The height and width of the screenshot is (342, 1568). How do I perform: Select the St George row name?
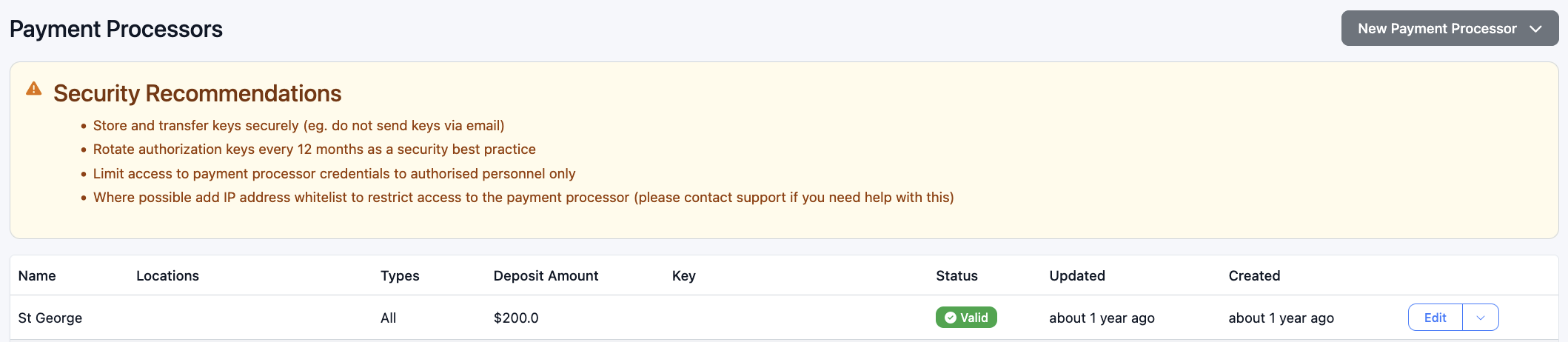[x=50, y=318]
